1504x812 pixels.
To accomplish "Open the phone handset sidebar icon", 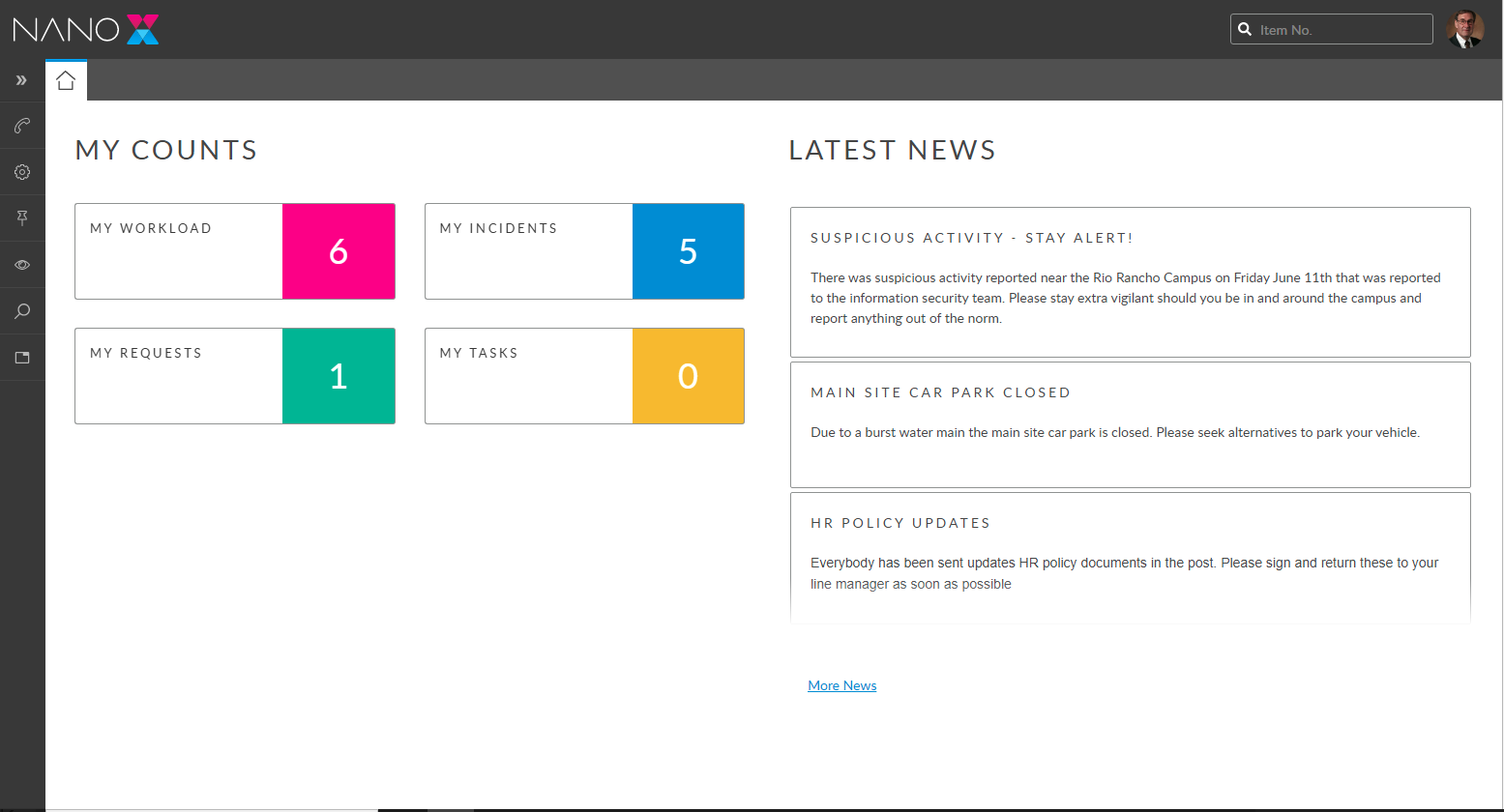I will tap(22, 126).
